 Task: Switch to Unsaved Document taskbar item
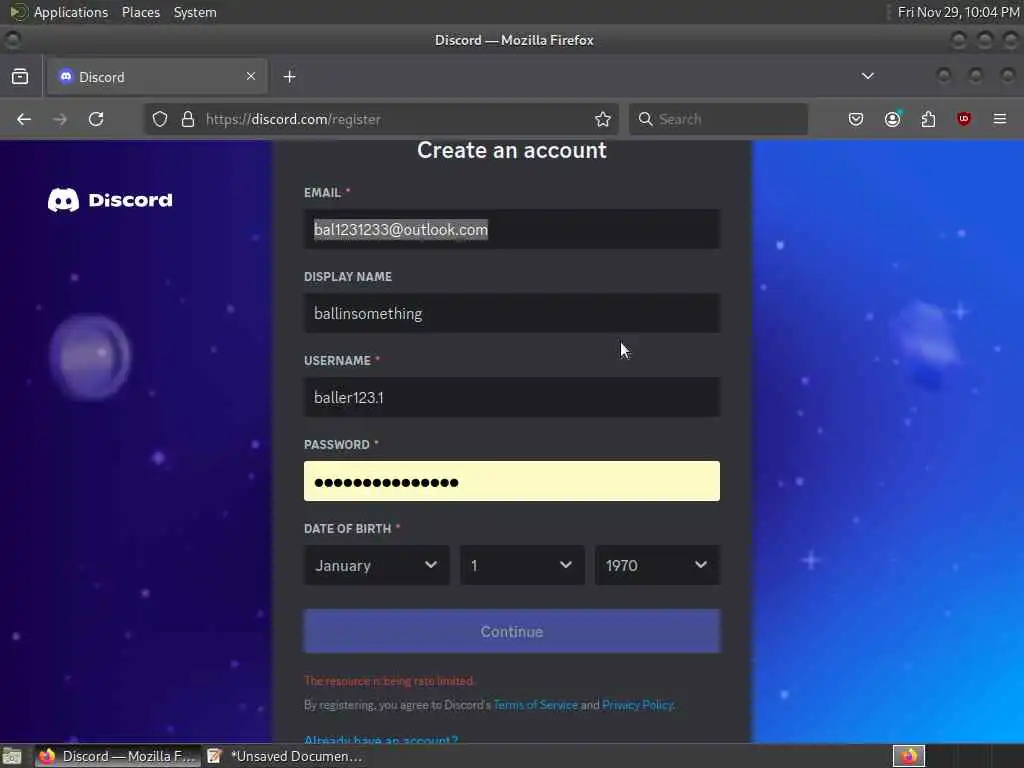click(285, 756)
